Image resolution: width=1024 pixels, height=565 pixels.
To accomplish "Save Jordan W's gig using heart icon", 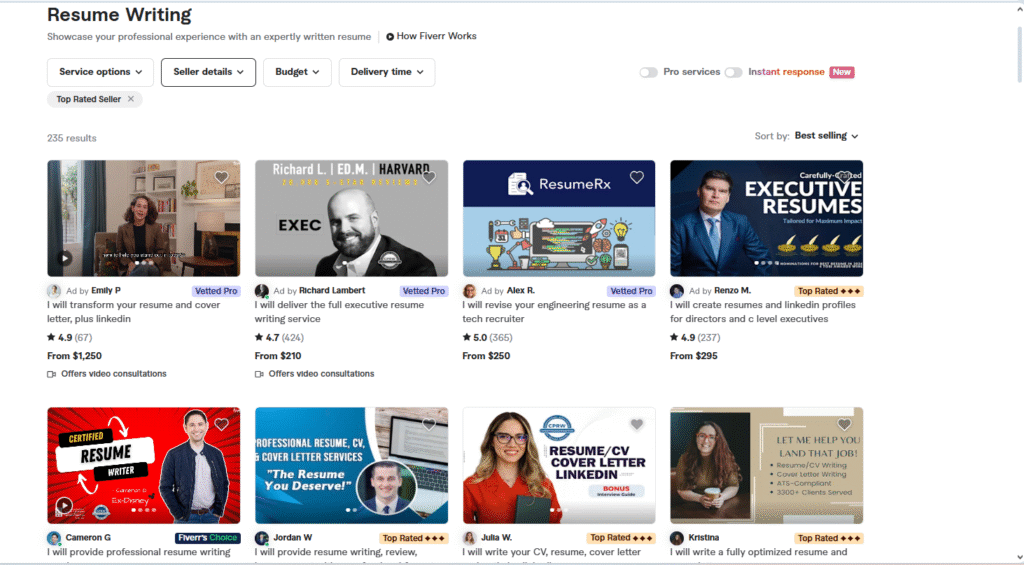I will (x=429, y=425).
